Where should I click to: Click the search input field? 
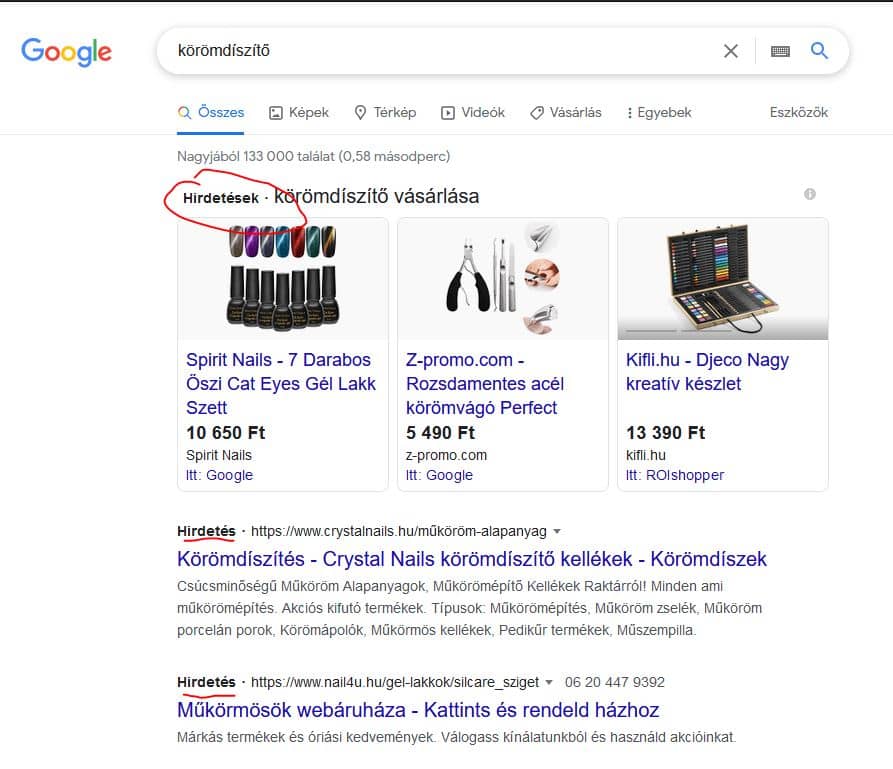coord(400,50)
